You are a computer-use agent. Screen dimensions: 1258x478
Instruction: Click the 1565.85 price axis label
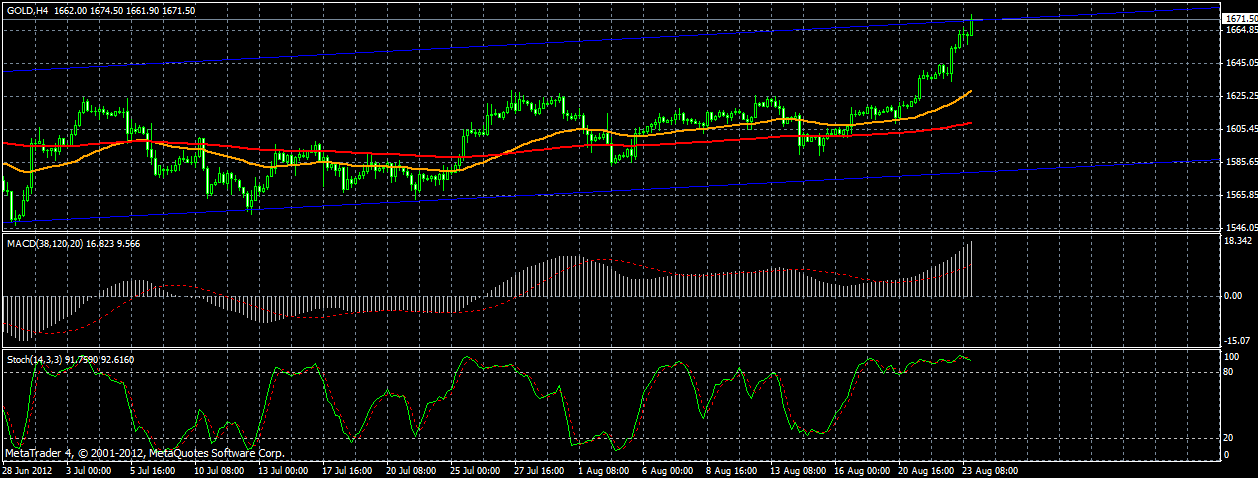coord(1240,195)
